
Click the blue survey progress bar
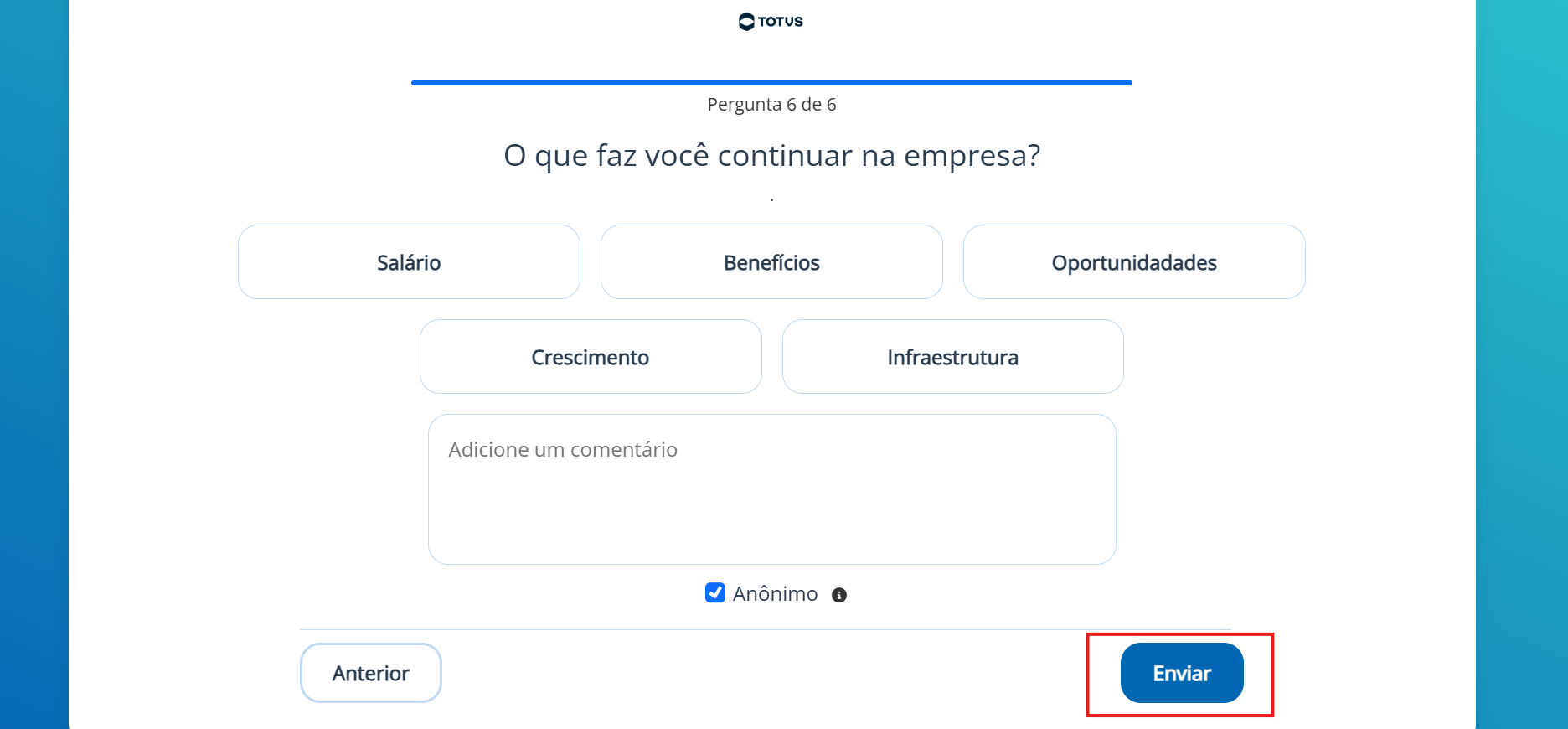click(771, 83)
